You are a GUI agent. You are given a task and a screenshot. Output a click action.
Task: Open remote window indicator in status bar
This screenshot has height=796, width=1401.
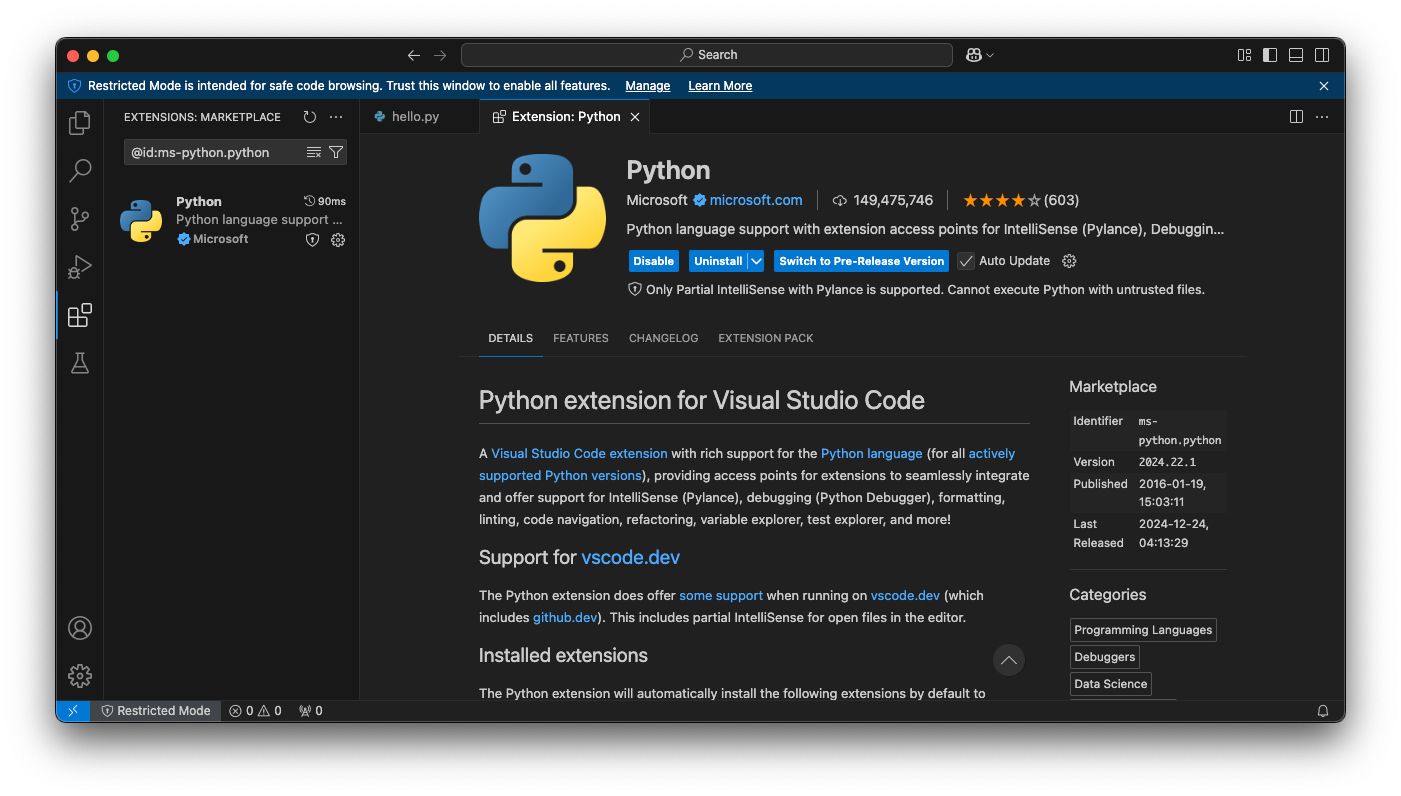(73, 711)
